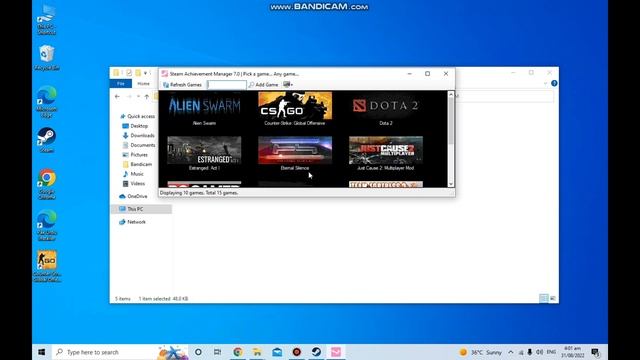The image size is (640, 360).
Task: Open Steam Achievement Manager from the taskbar
Action: (336, 352)
